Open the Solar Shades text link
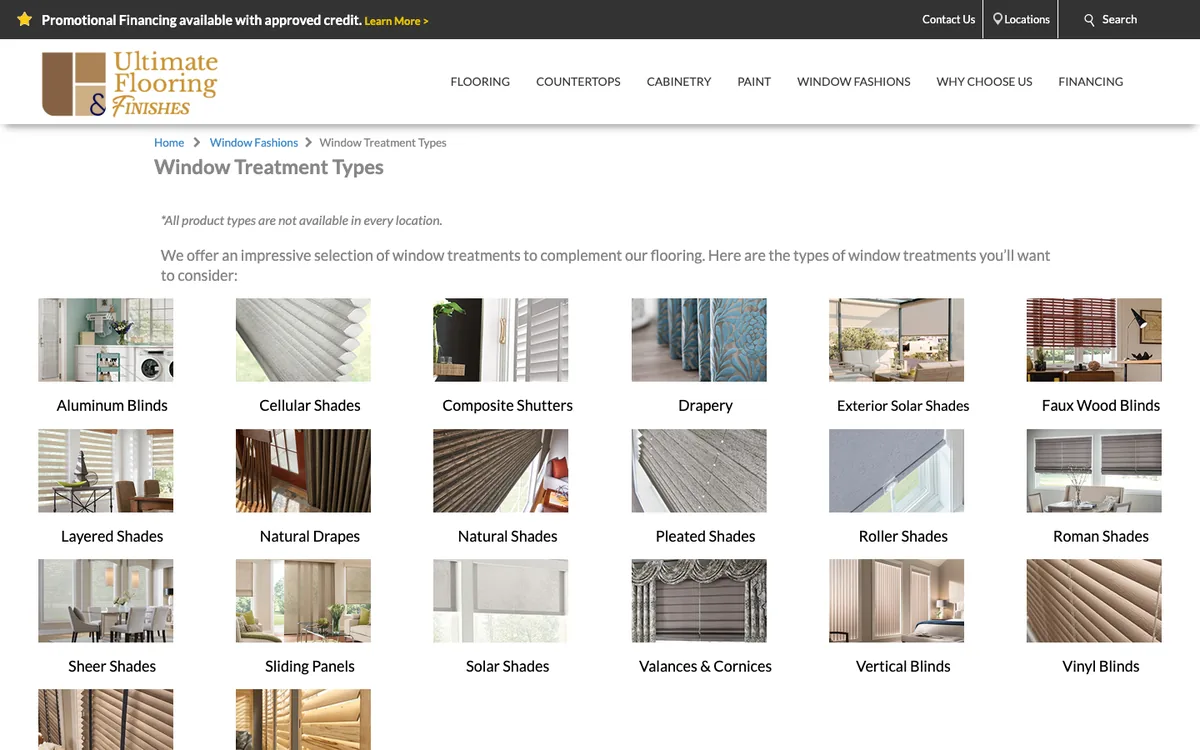Image resolution: width=1200 pixels, height=750 pixels. pyautogui.click(x=508, y=667)
